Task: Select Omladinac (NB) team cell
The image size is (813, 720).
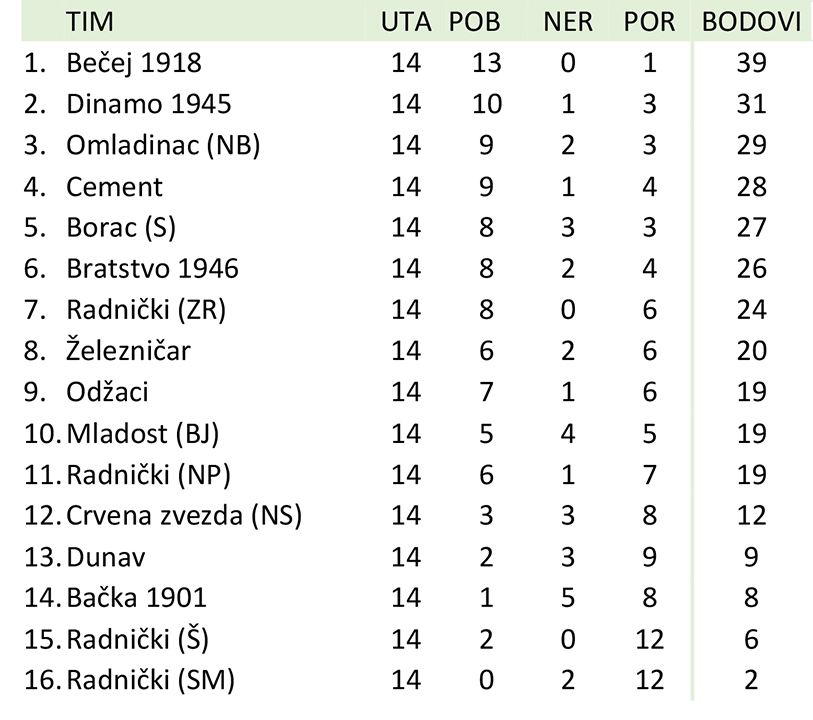Action: point(163,145)
